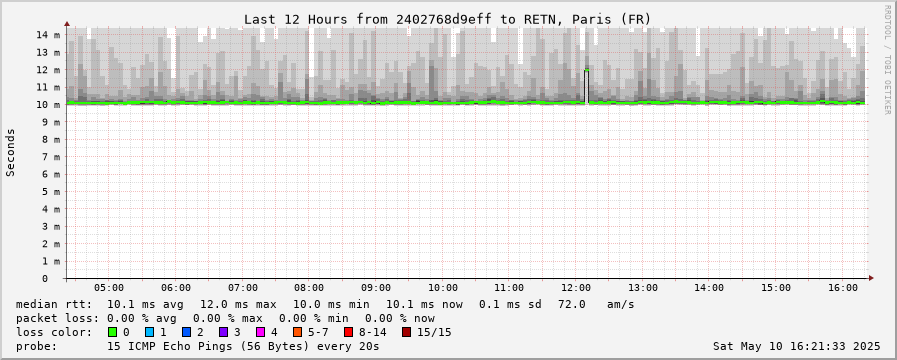This screenshot has width=897, height=360.
Task: Click the Sat May 10 timestamp
Action: [x=796, y=346]
